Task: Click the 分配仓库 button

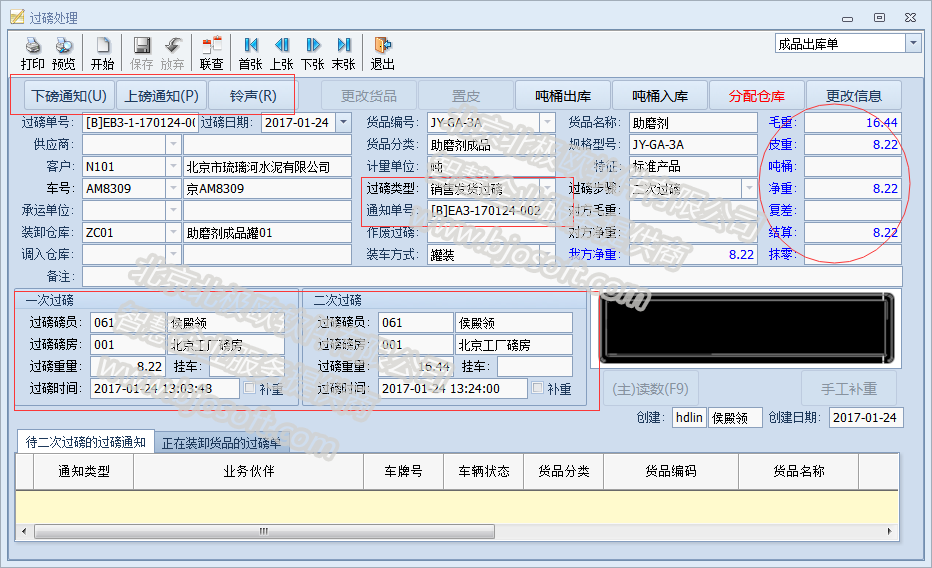Action: point(757,96)
